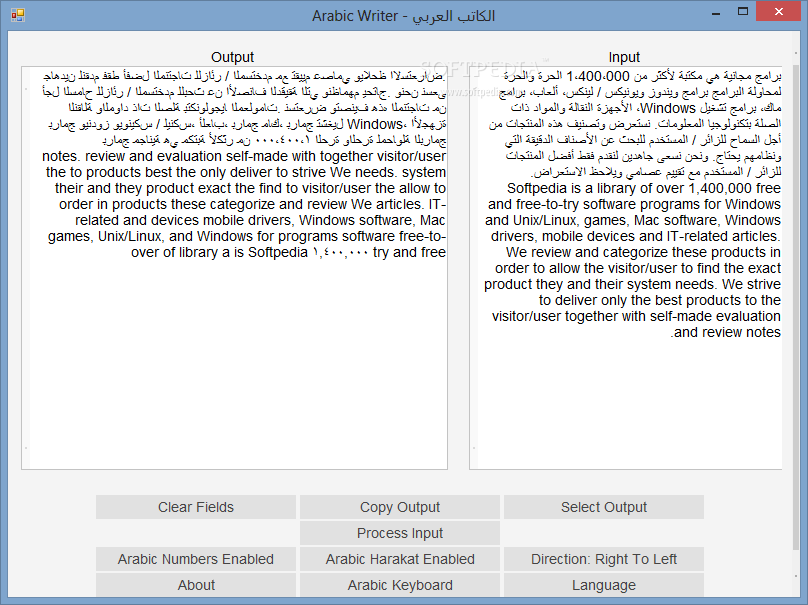This screenshot has height=605, width=808.
Task: Close the Arabic Writer window
Action: click(x=779, y=12)
